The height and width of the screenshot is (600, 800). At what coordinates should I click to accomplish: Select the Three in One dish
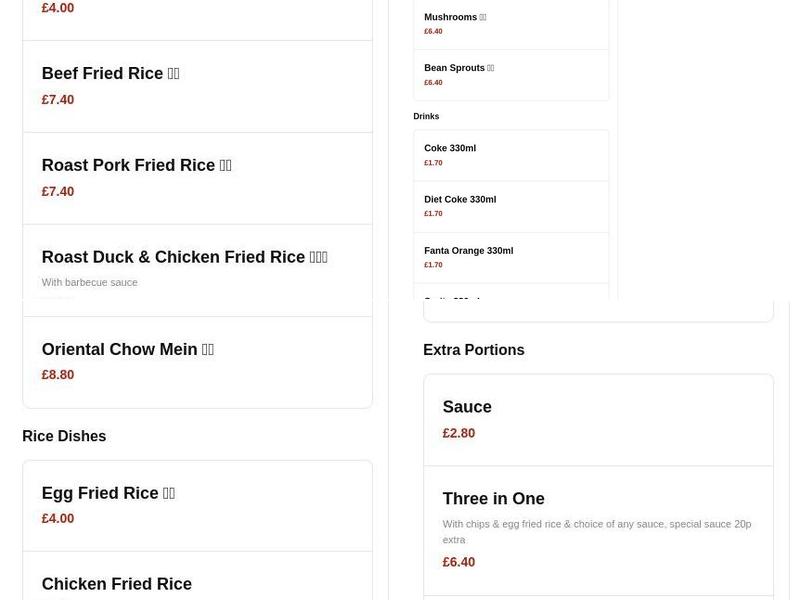click(493, 498)
